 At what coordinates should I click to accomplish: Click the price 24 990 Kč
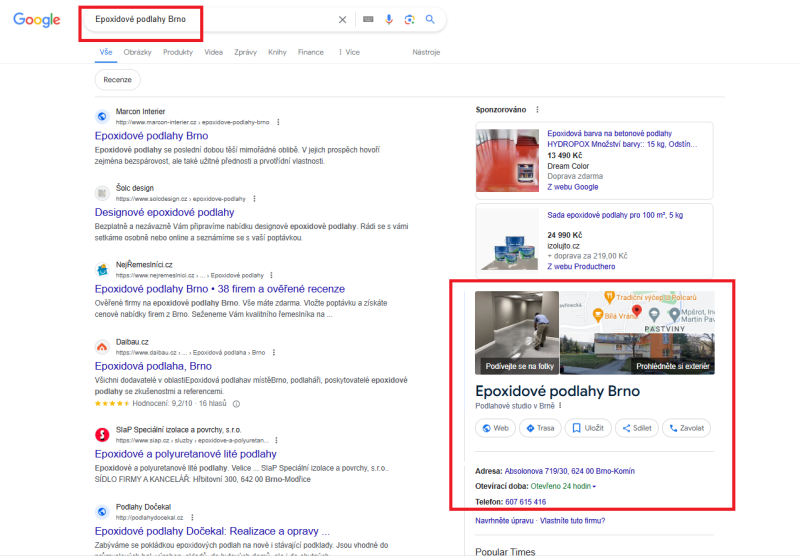(565, 235)
